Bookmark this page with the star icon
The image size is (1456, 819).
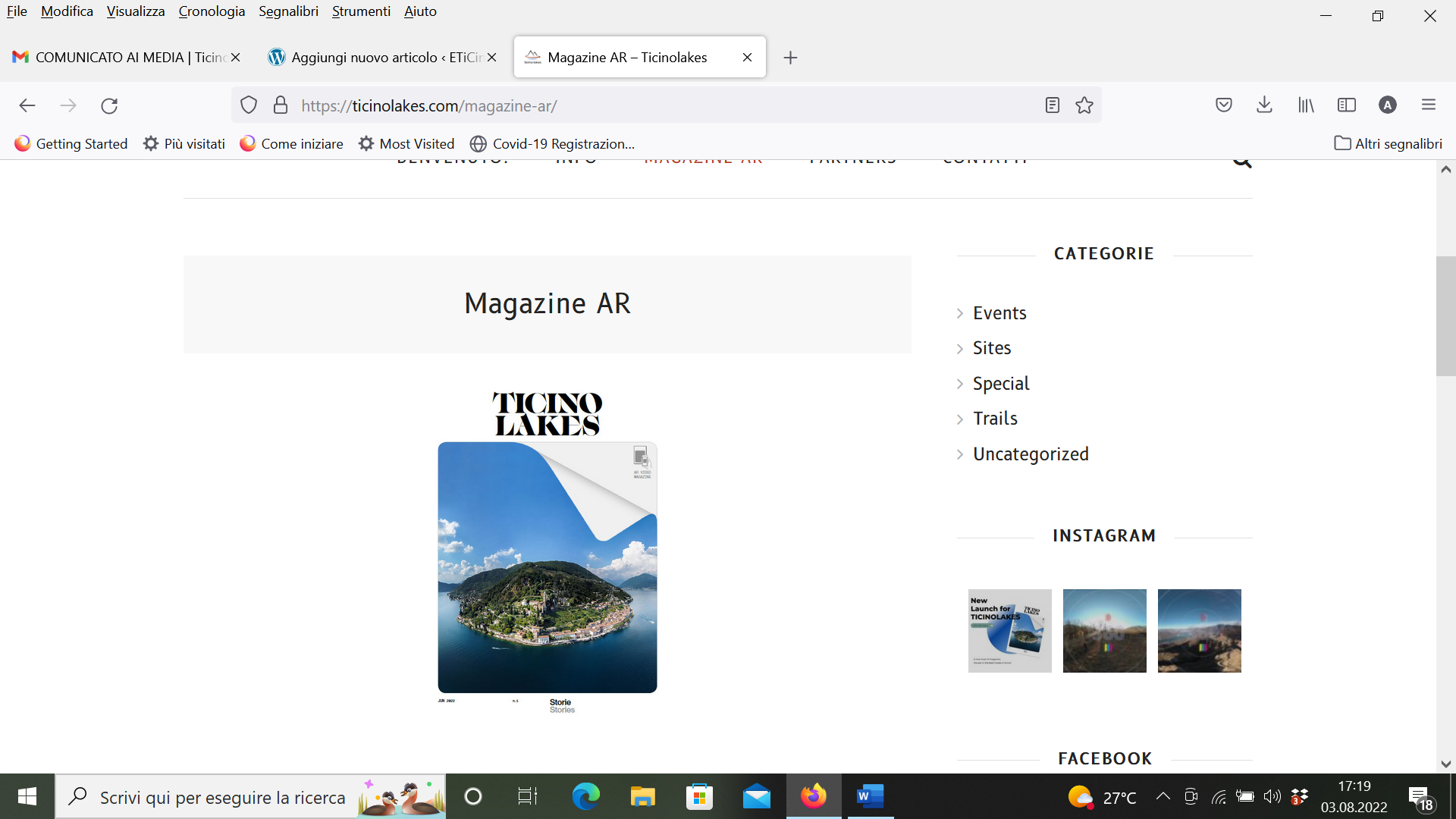click(x=1084, y=105)
